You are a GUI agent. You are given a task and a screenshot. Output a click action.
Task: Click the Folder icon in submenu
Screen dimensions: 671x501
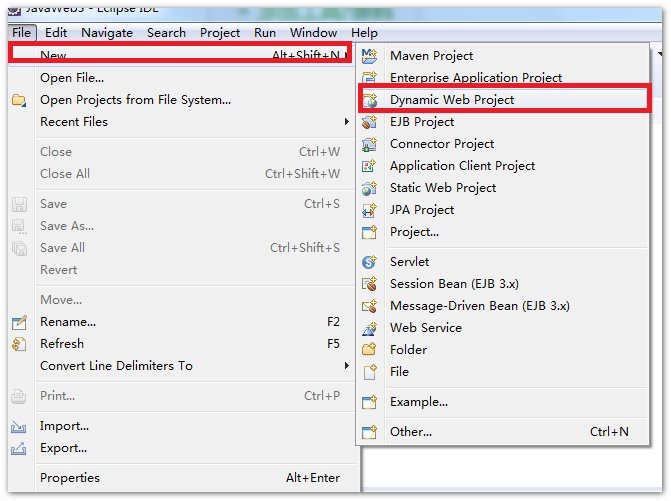tap(370, 350)
